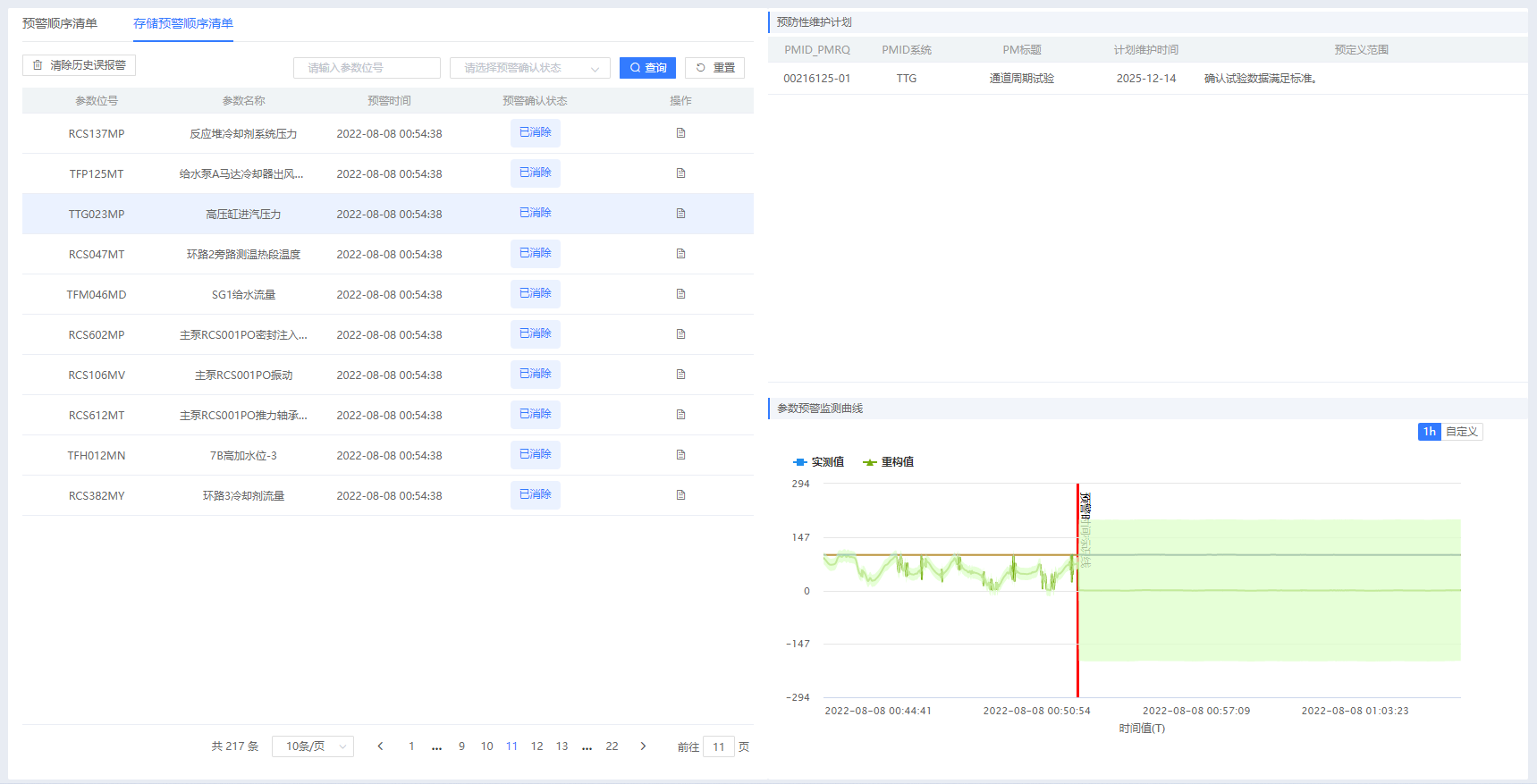Select 存储预警顺序清单 tab
This screenshot has height=784, width=1537.
tap(183, 23)
